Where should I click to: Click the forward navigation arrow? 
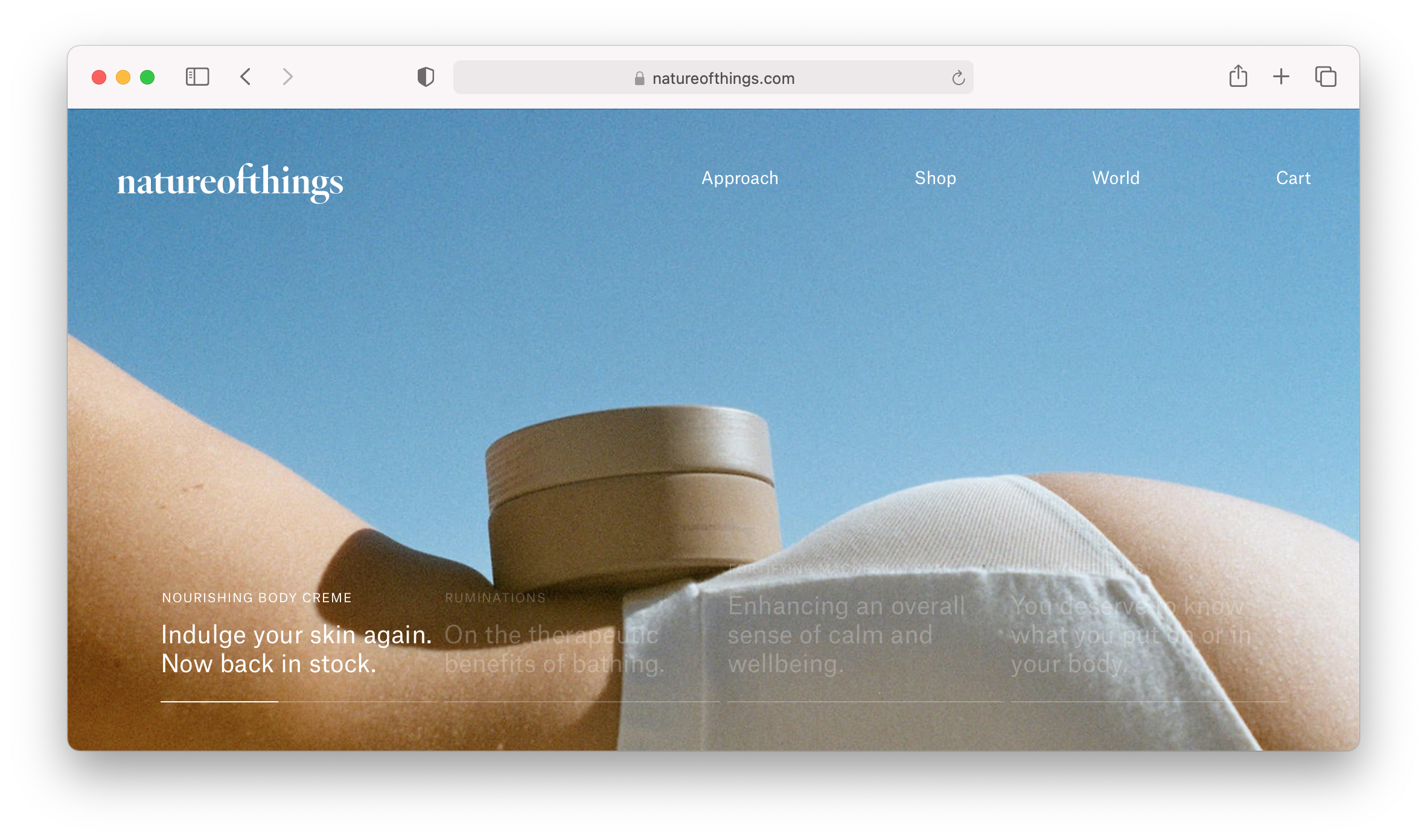(287, 77)
